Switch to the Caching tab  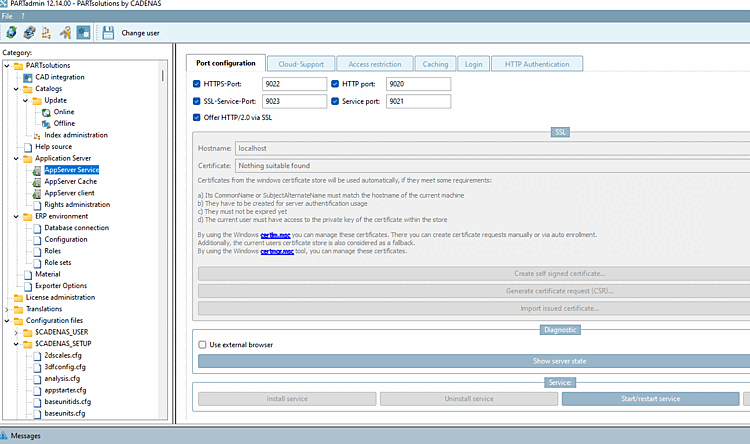(435, 64)
